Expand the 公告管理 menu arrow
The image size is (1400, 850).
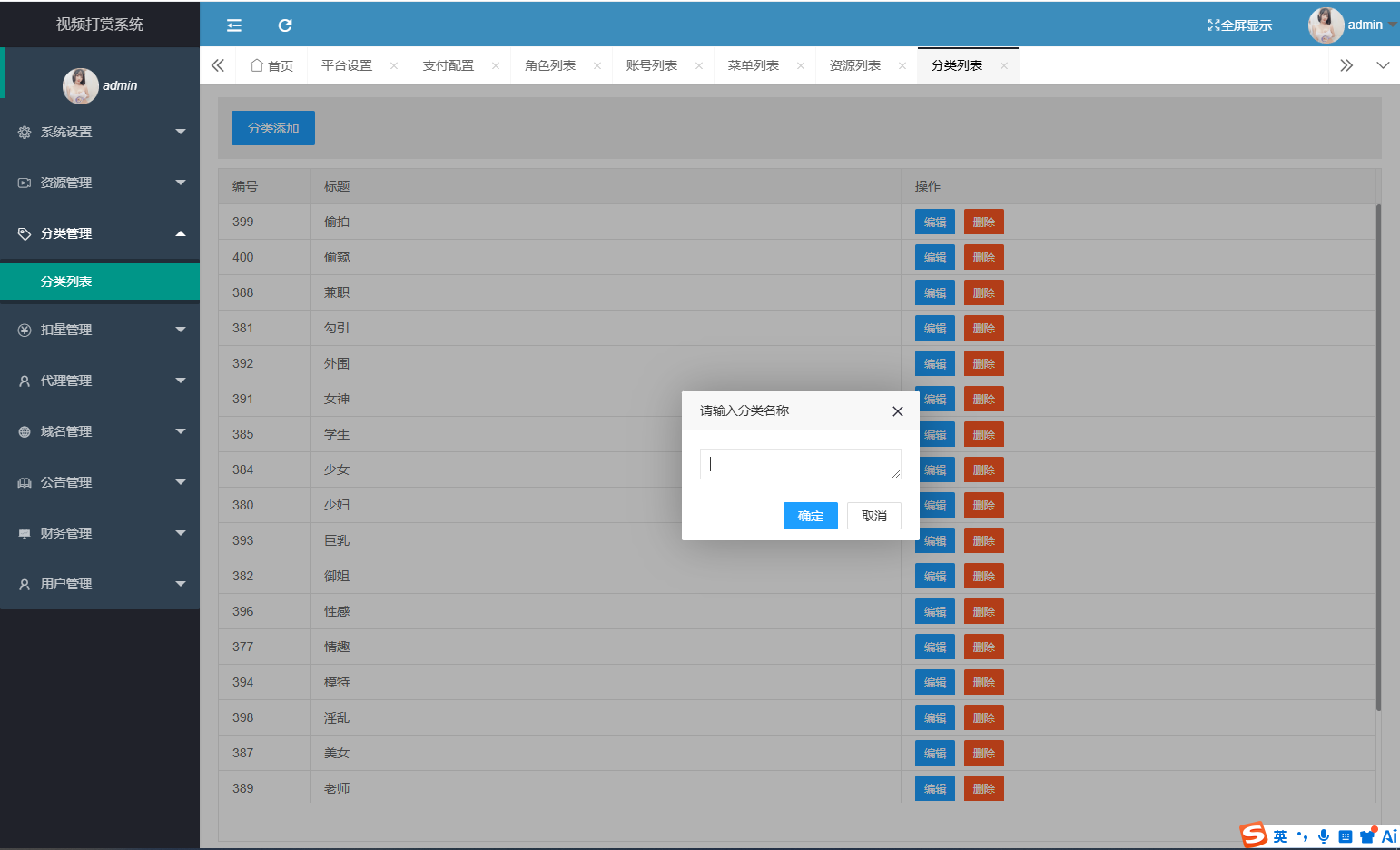pyautogui.click(x=181, y=483)
